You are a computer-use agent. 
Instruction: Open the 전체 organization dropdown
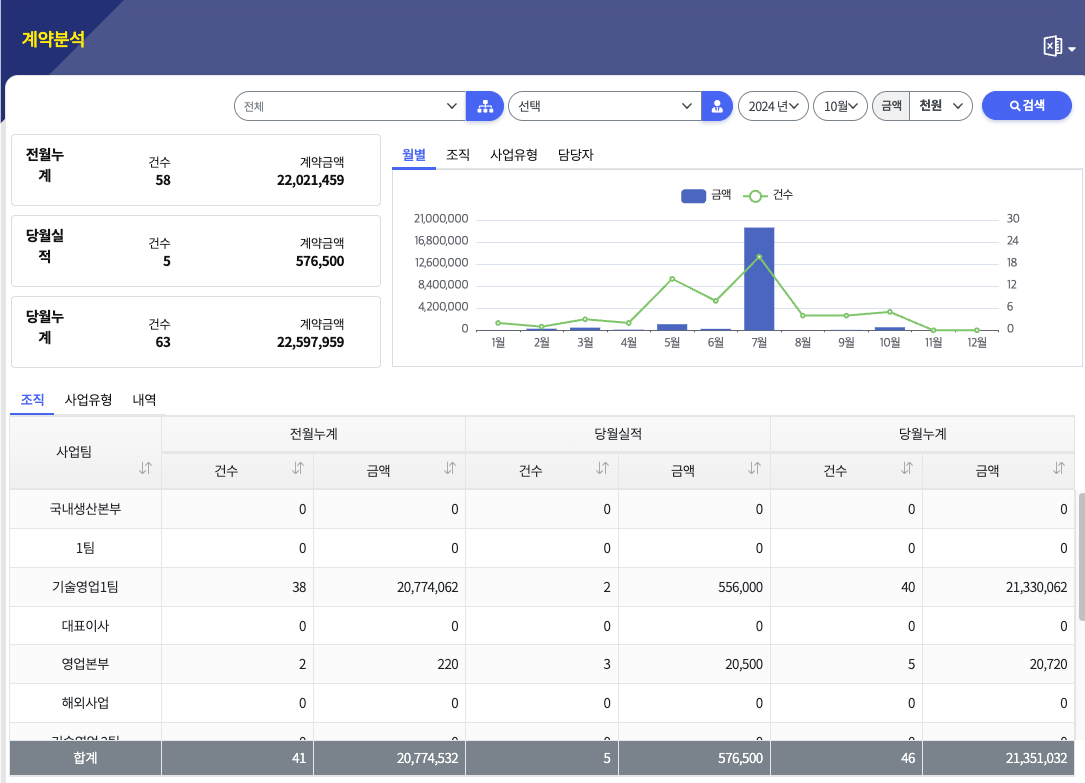[x=349, y=106]
